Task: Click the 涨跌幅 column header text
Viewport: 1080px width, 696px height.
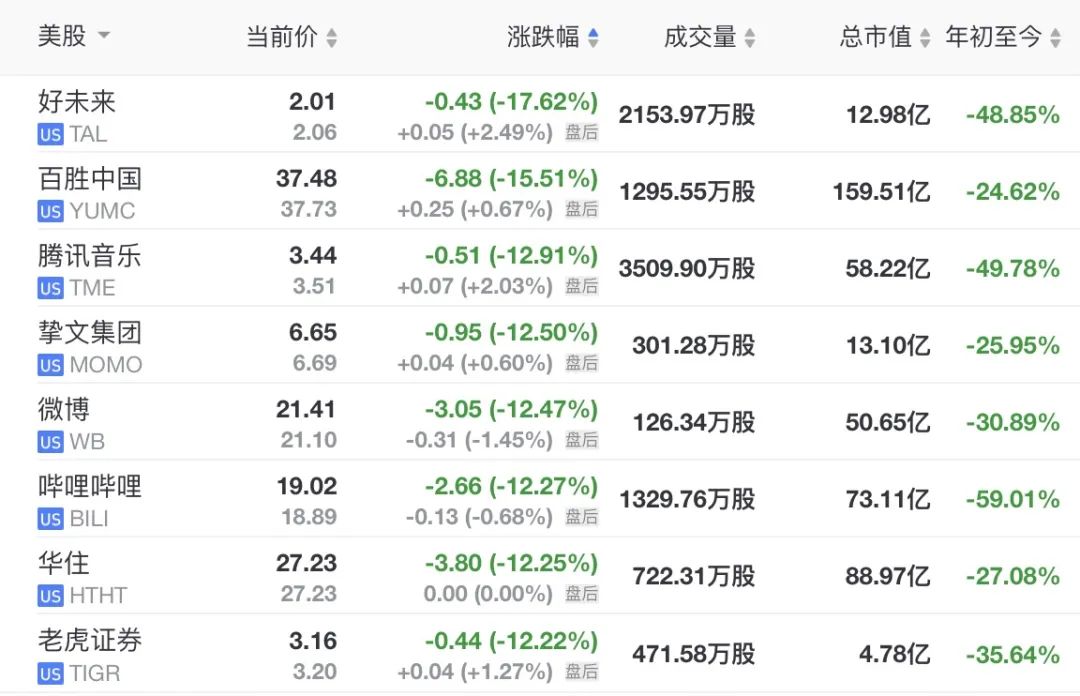Action: (x=543, y=37)
